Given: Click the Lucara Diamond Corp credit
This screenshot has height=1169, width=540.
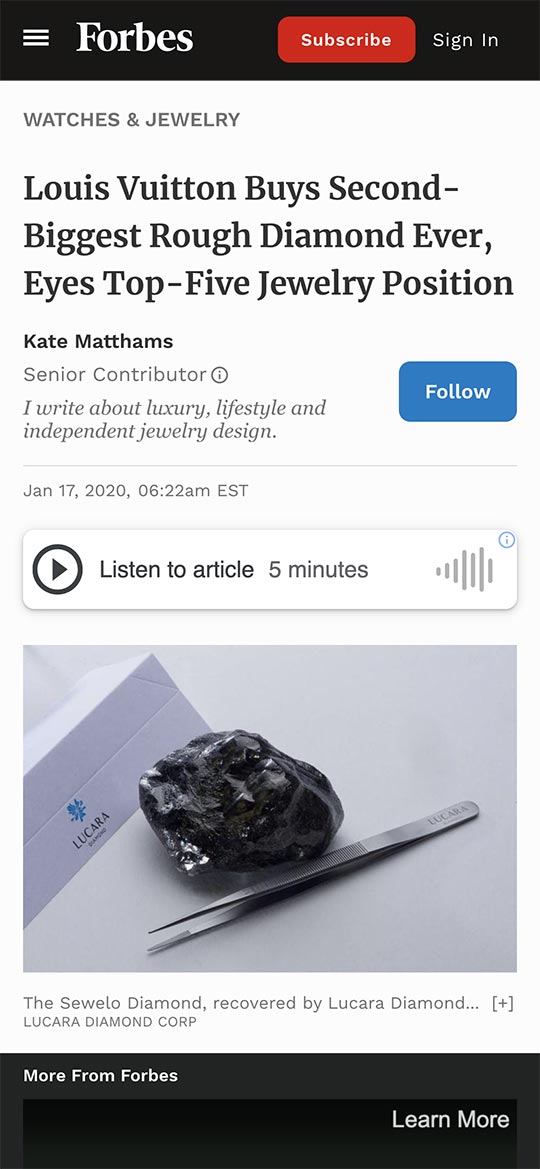Looking at the screenshot, I should click(x=110, y=1022).
